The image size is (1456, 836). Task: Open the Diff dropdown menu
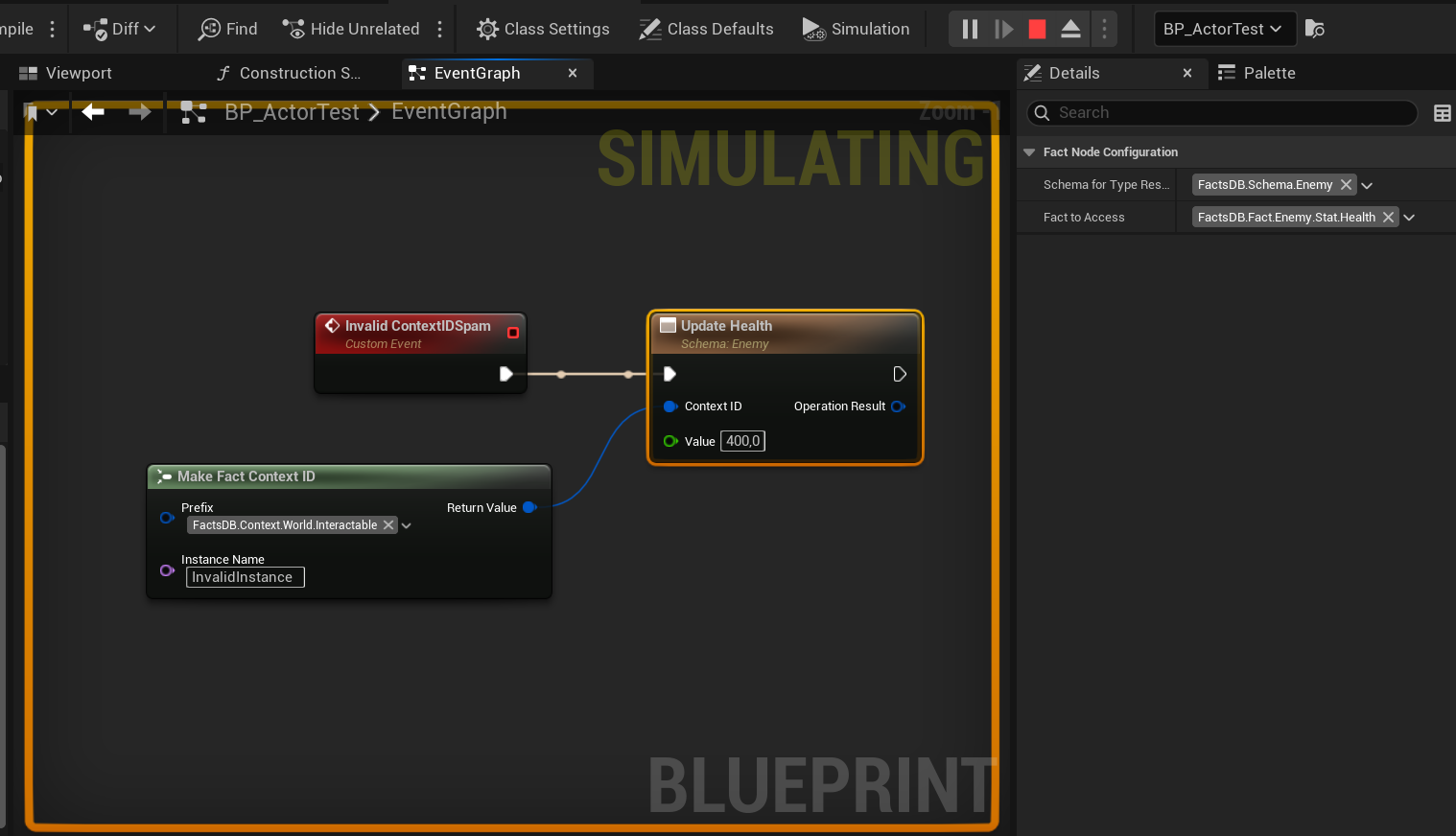tap(119, 29)
